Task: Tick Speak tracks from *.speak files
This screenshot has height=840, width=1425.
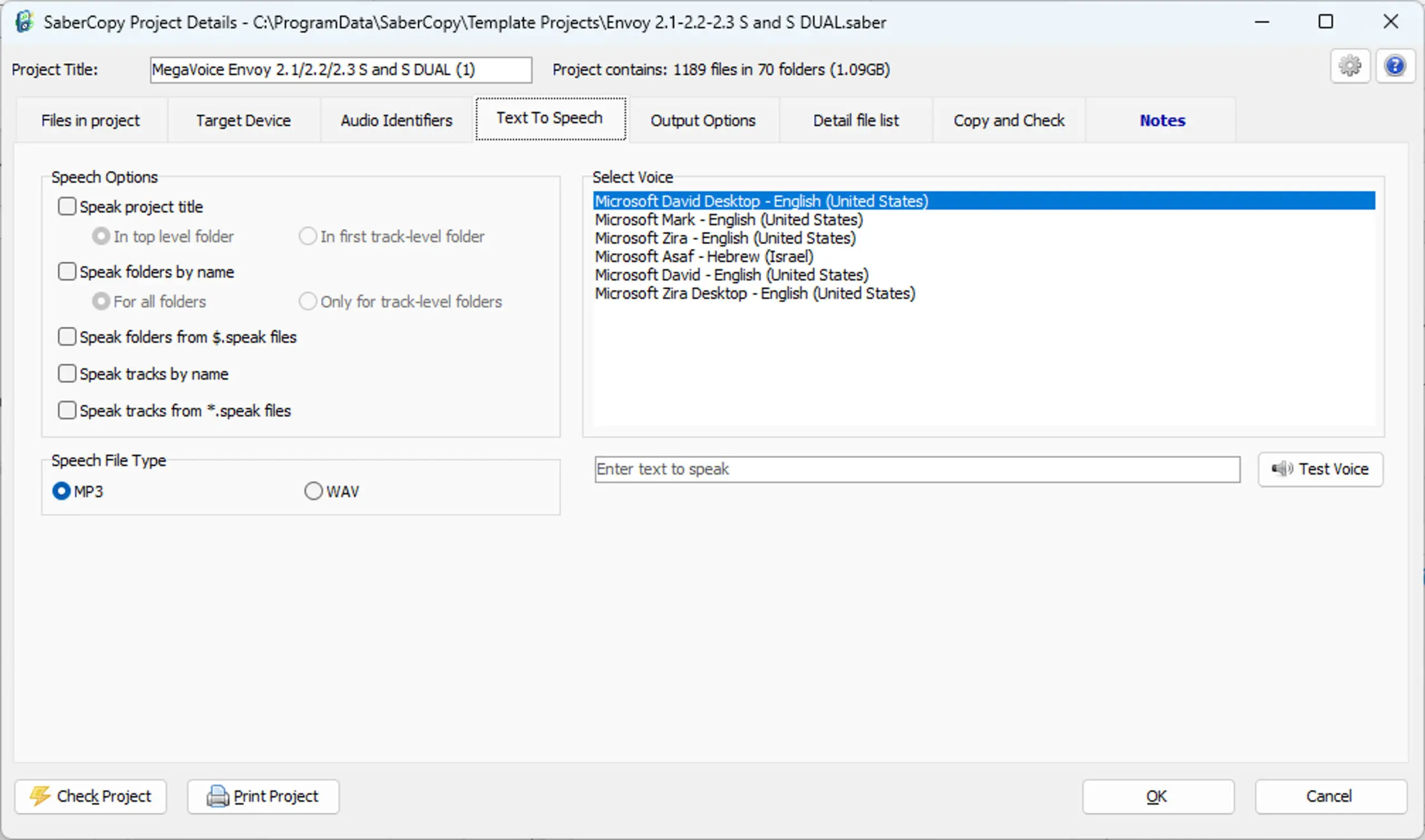Action: click(x=67, y=410)
